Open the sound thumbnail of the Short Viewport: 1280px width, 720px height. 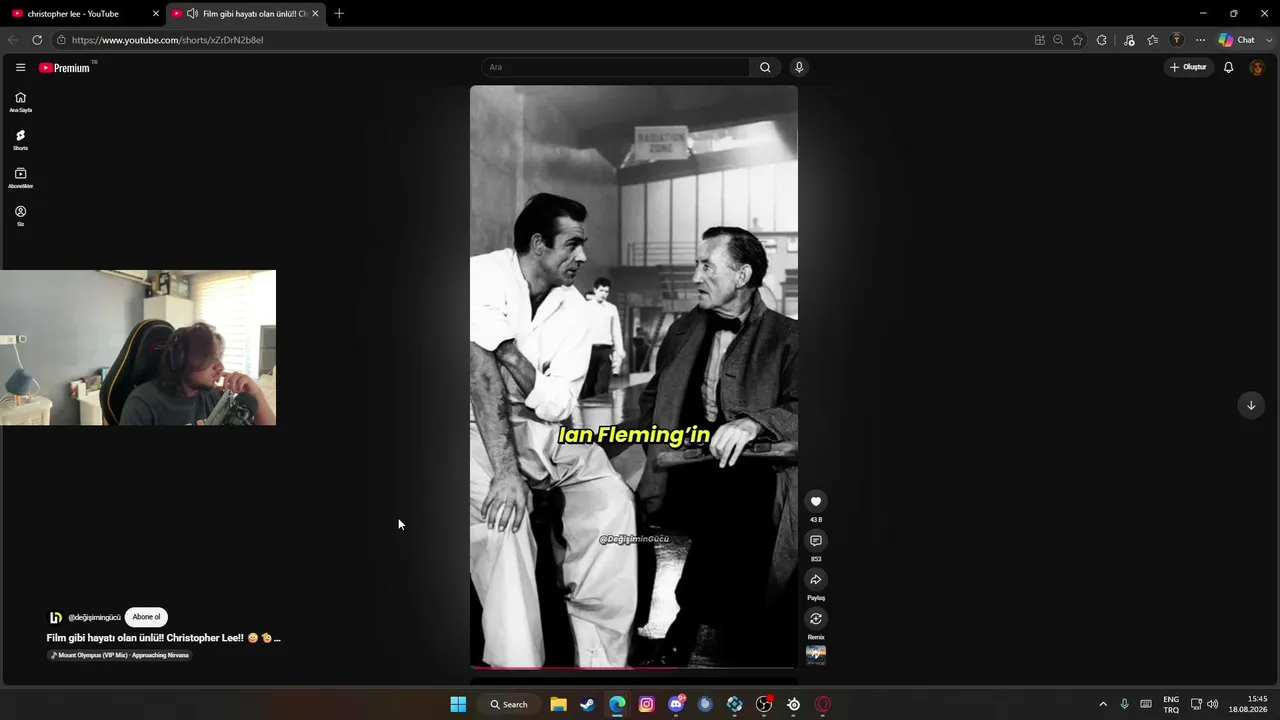click(x=816, y=655)
